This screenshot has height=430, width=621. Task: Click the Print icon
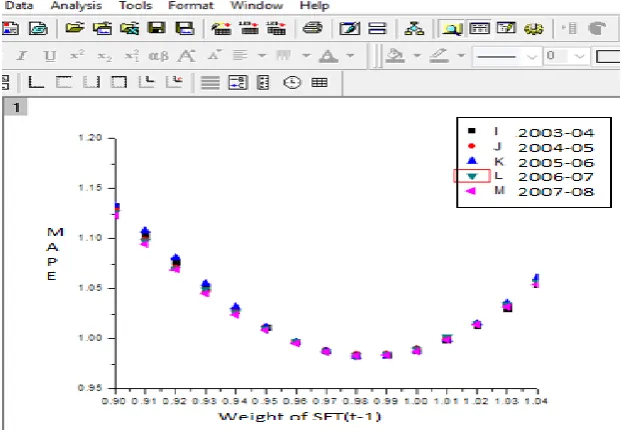point(312,29)
